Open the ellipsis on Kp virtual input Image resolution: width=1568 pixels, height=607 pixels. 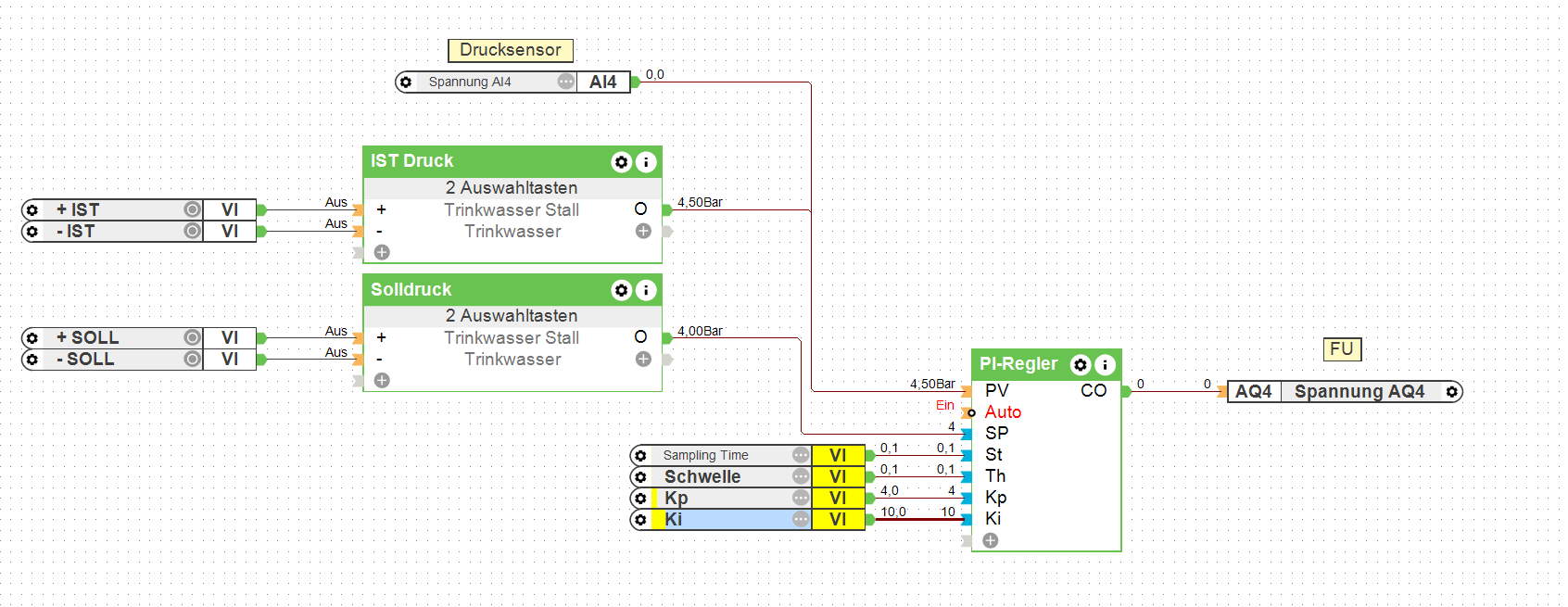click(x=801, y=498)
